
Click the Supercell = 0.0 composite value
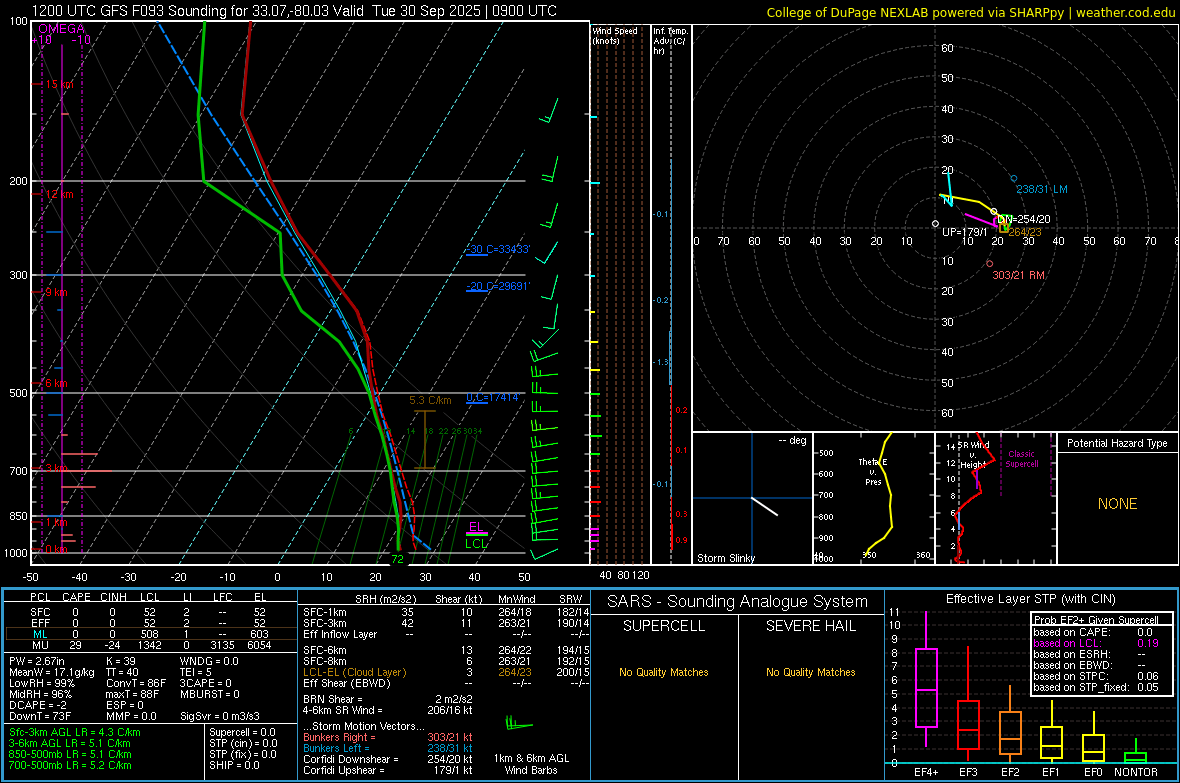coord(242,732)
